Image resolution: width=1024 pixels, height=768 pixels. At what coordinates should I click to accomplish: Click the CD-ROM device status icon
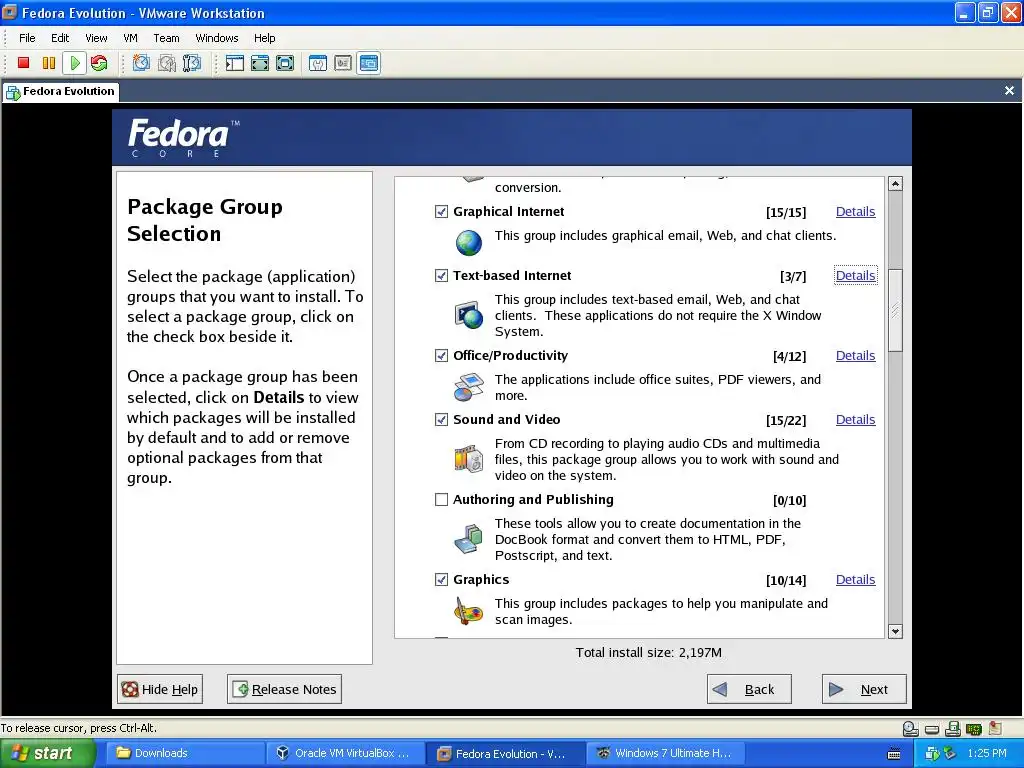[910, 729]
